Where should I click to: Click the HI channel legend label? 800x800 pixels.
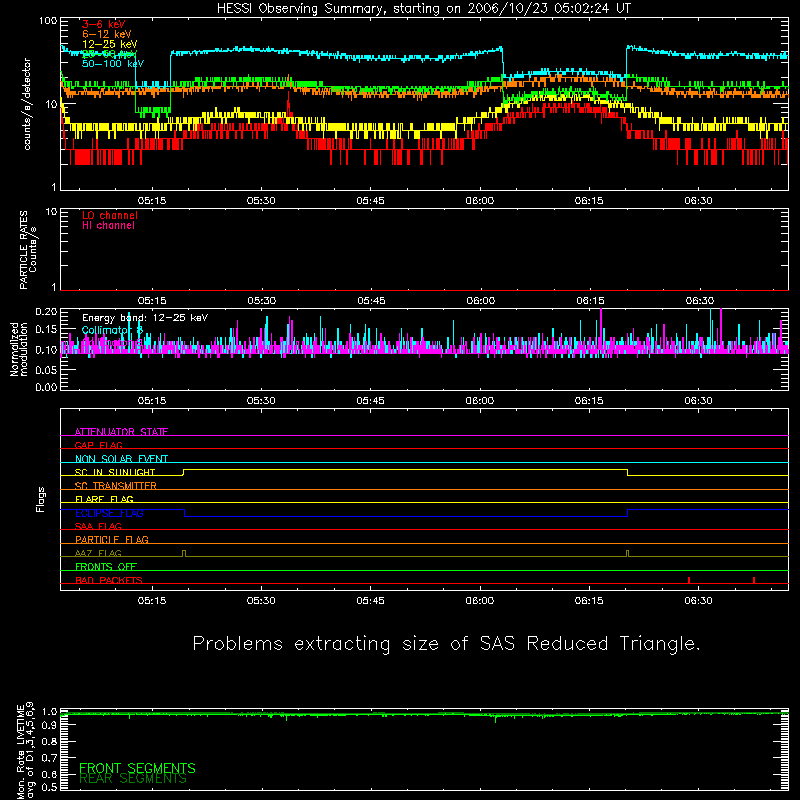(x=108, y=226)
